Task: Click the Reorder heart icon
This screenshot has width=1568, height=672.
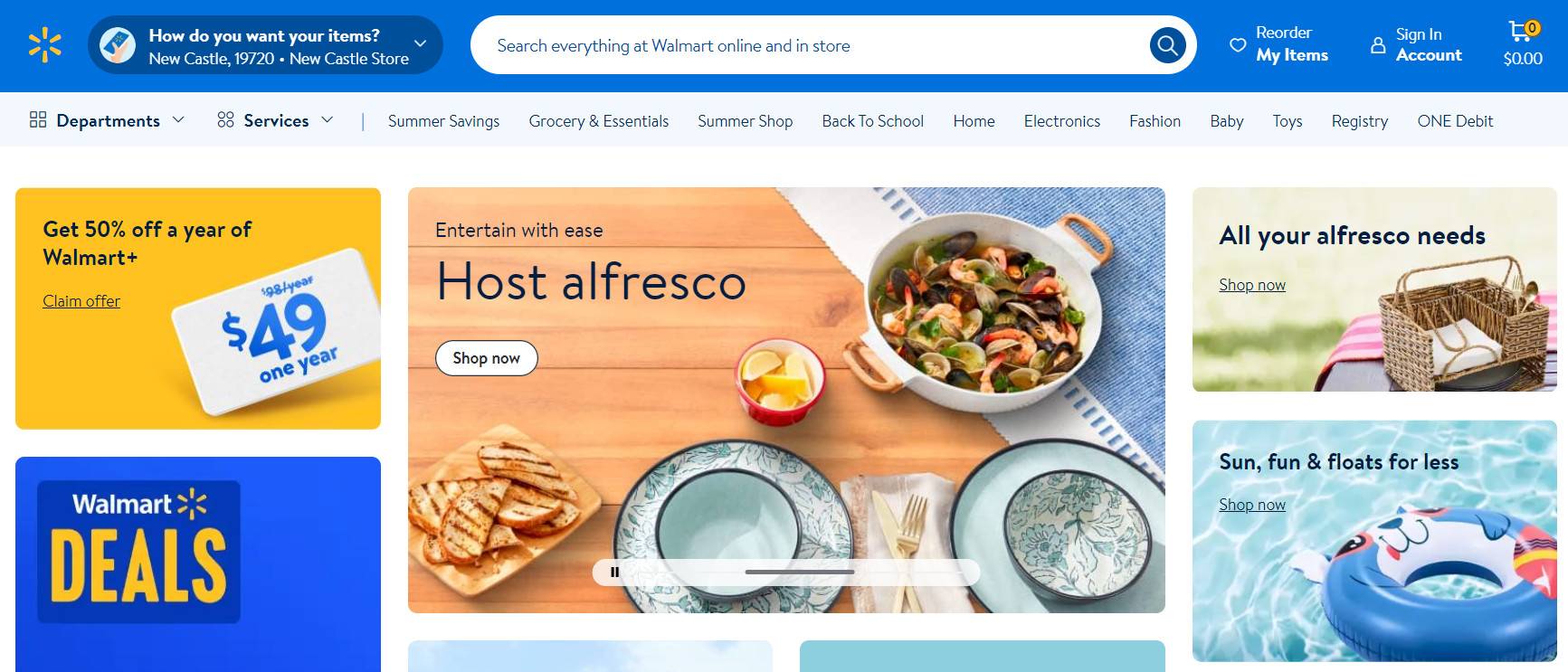Action: (x=1238, y=44)
